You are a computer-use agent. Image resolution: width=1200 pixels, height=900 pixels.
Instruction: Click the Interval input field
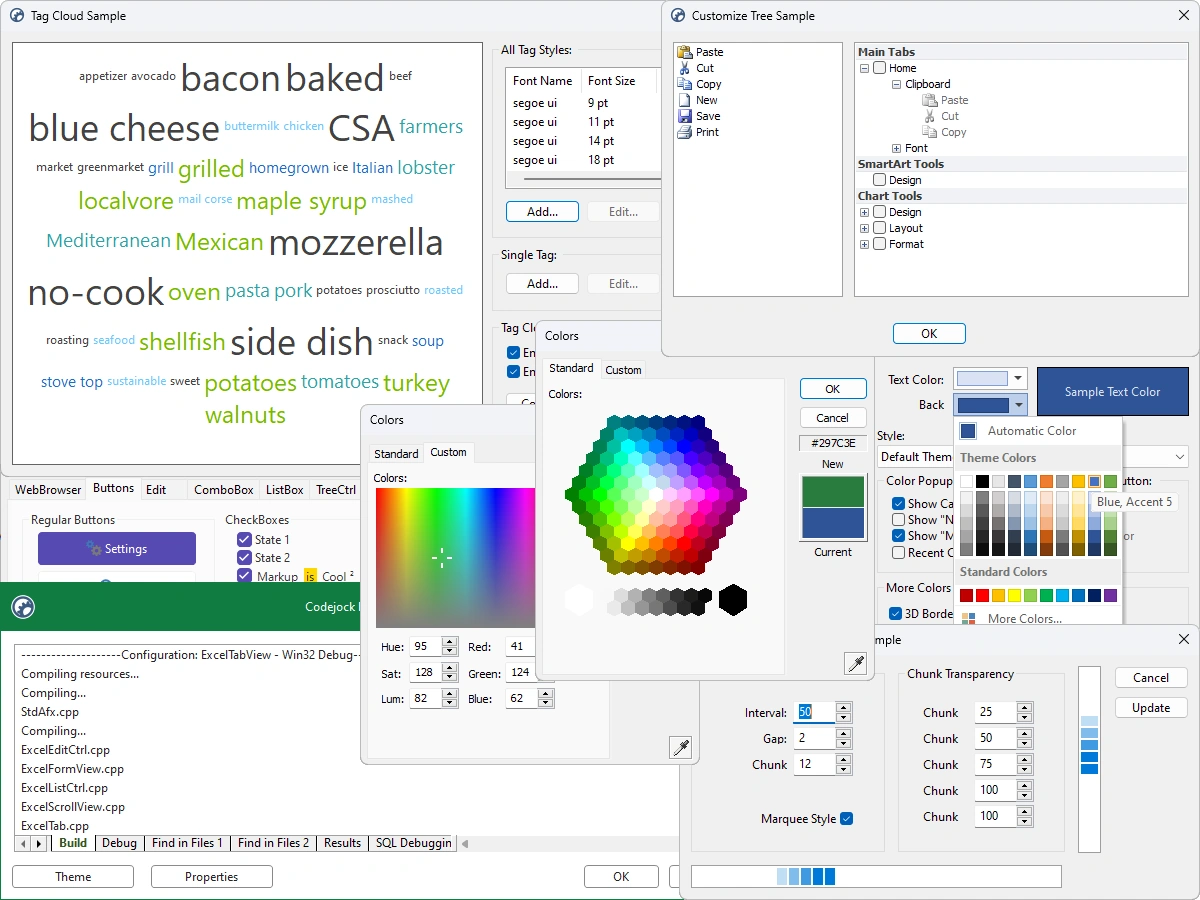pyautogui.click(x=814, y=713)
